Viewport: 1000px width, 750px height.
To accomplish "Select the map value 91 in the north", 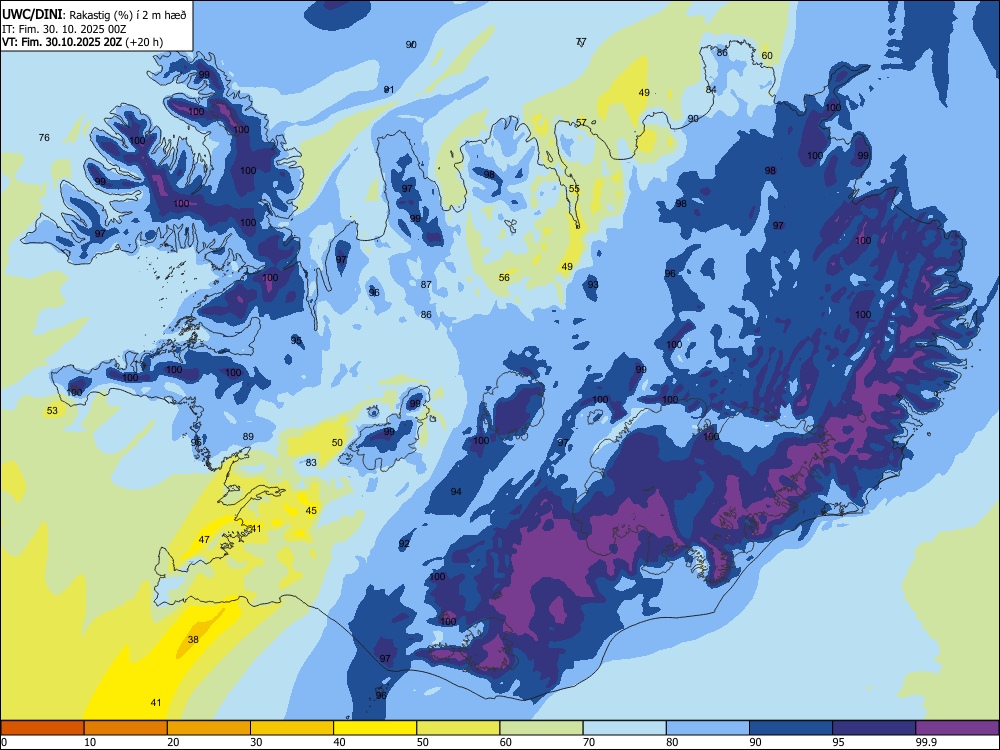I will (x=388, y=89).
